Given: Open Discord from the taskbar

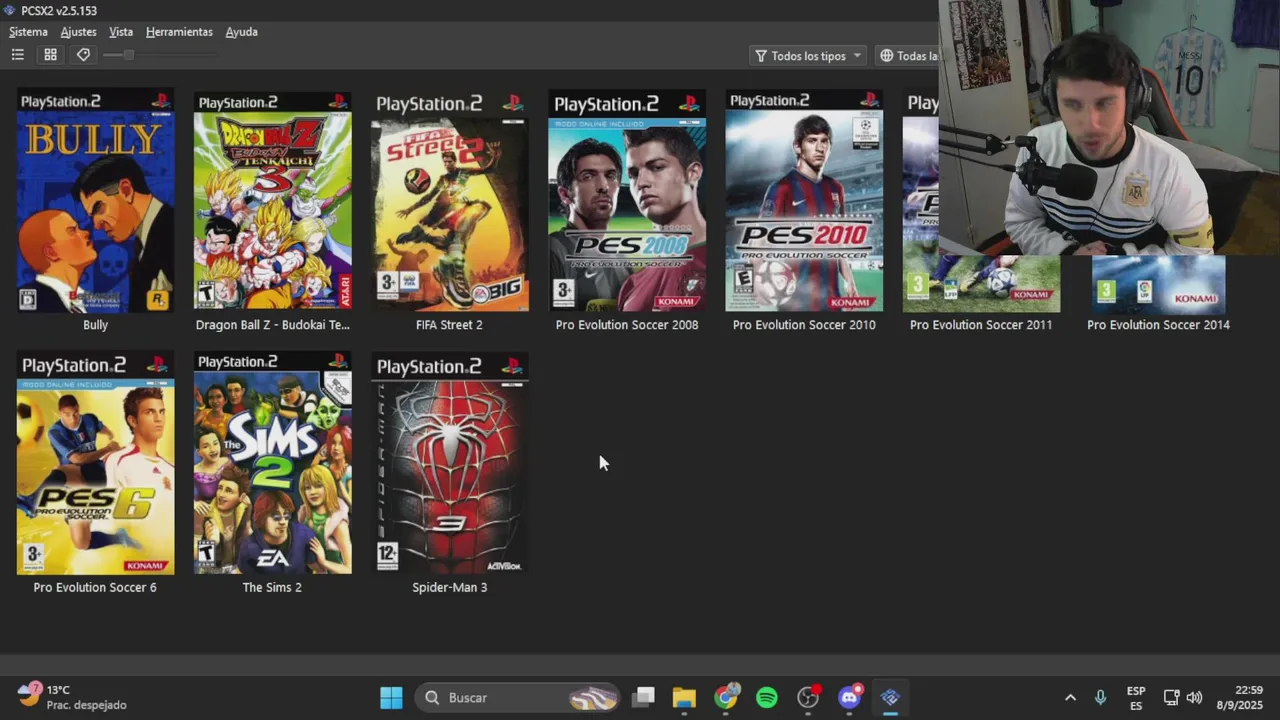Looking at the screenshot, I should click(850, 697).
